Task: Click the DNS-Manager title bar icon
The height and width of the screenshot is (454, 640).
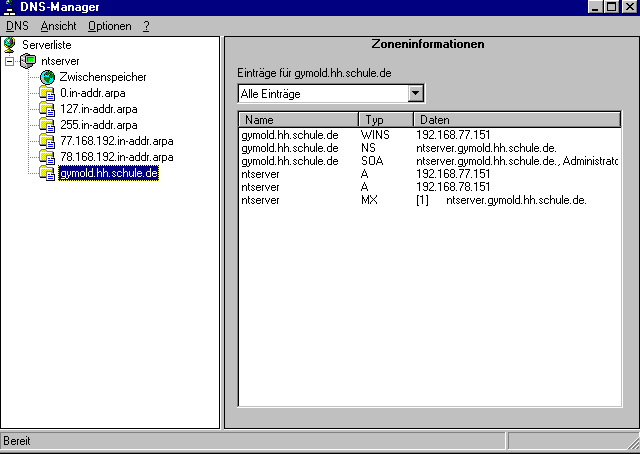Action: [9, 7]
